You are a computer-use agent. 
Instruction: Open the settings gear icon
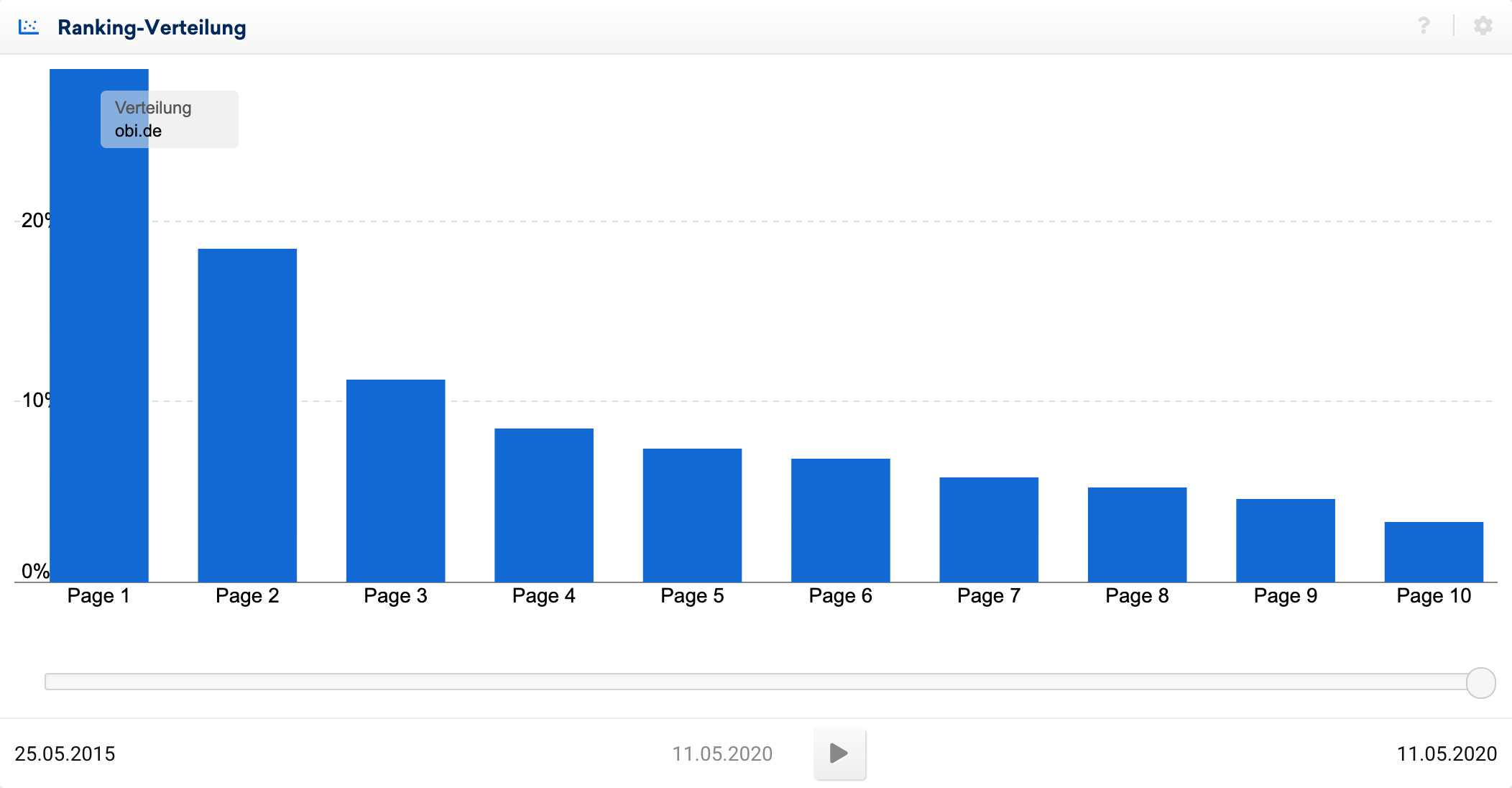[x=1483, y=26]
